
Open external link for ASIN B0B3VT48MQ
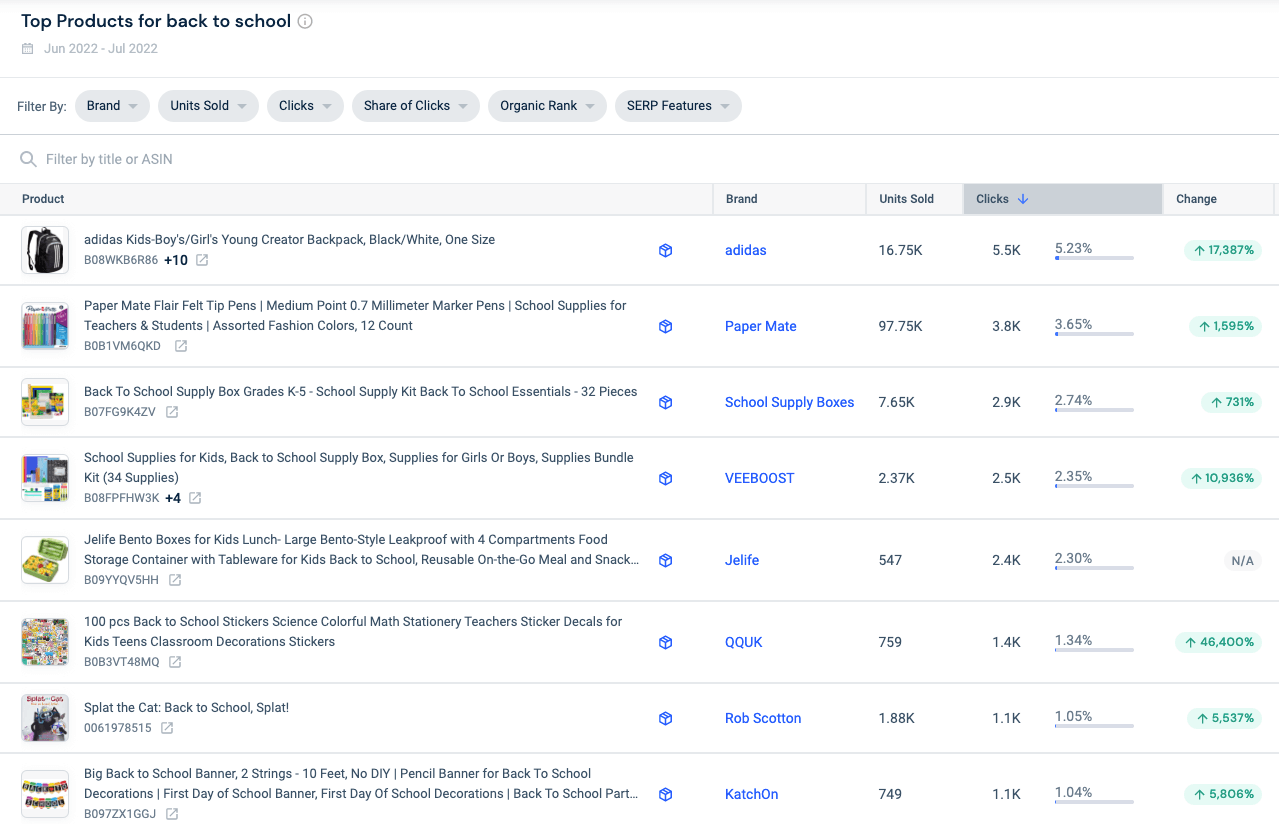click(175, 662)
